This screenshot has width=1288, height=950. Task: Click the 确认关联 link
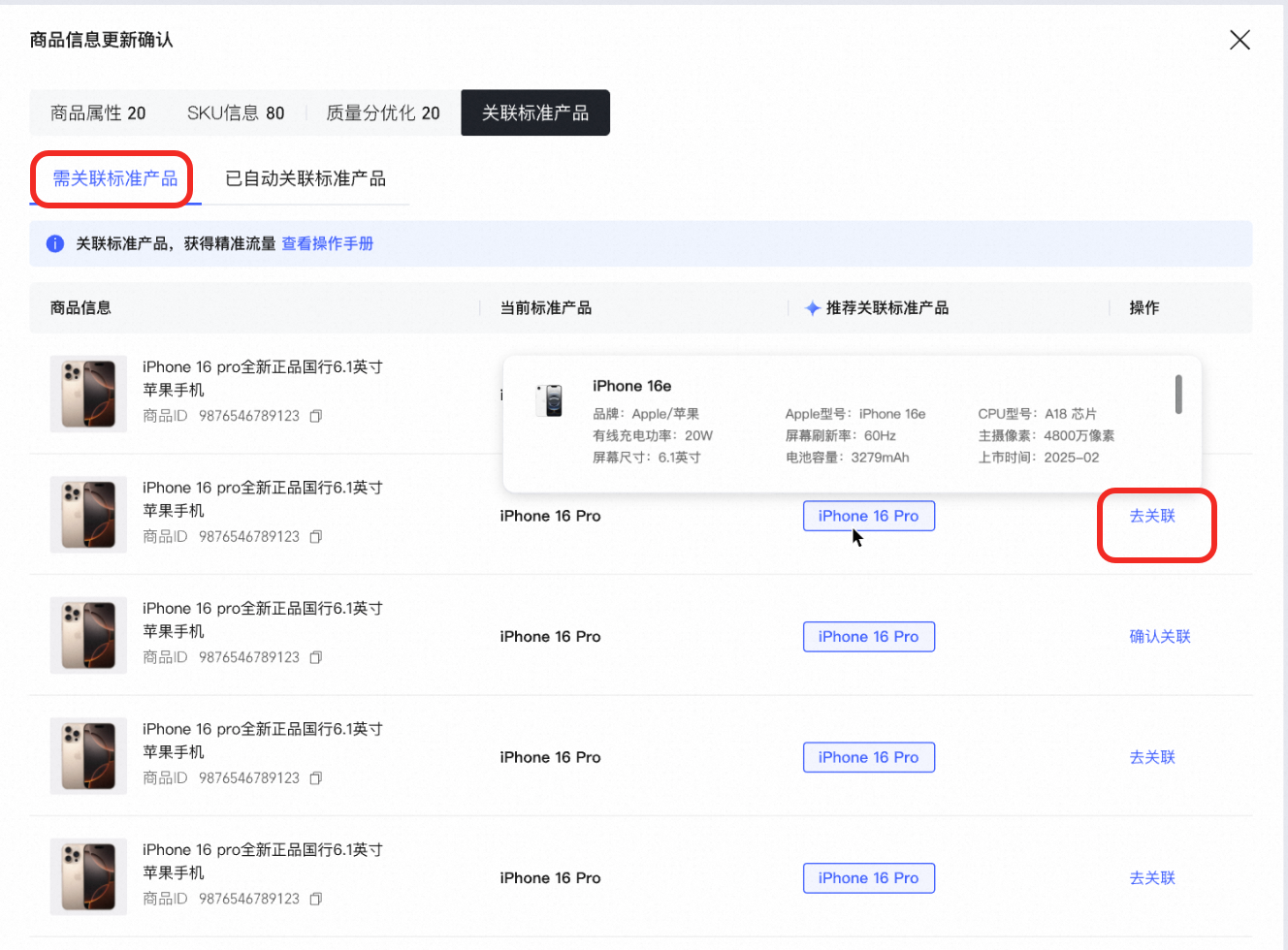point(1160,637)
